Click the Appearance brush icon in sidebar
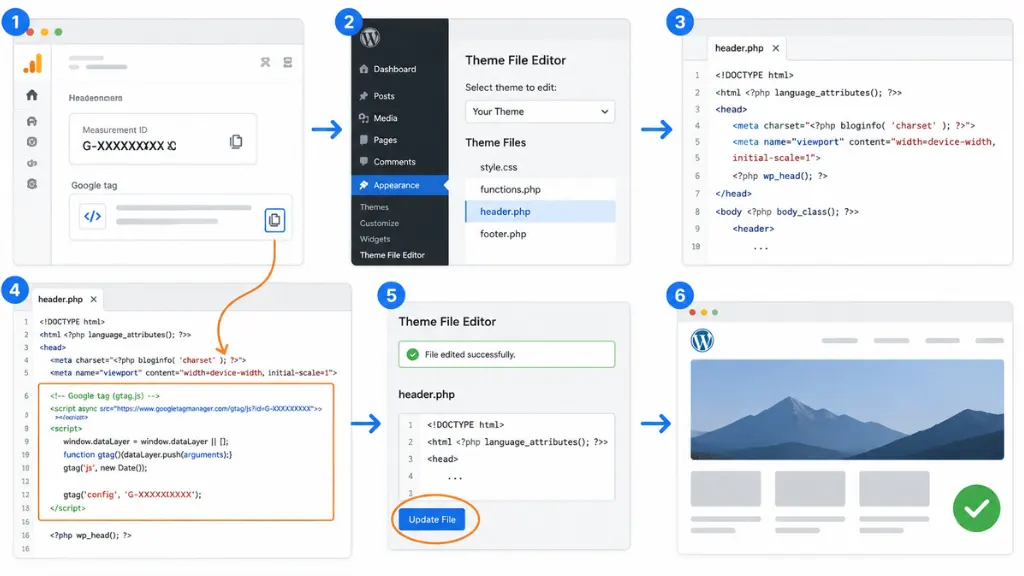The height and width of the screenshot is (576, 1024). tap(364, 185)
